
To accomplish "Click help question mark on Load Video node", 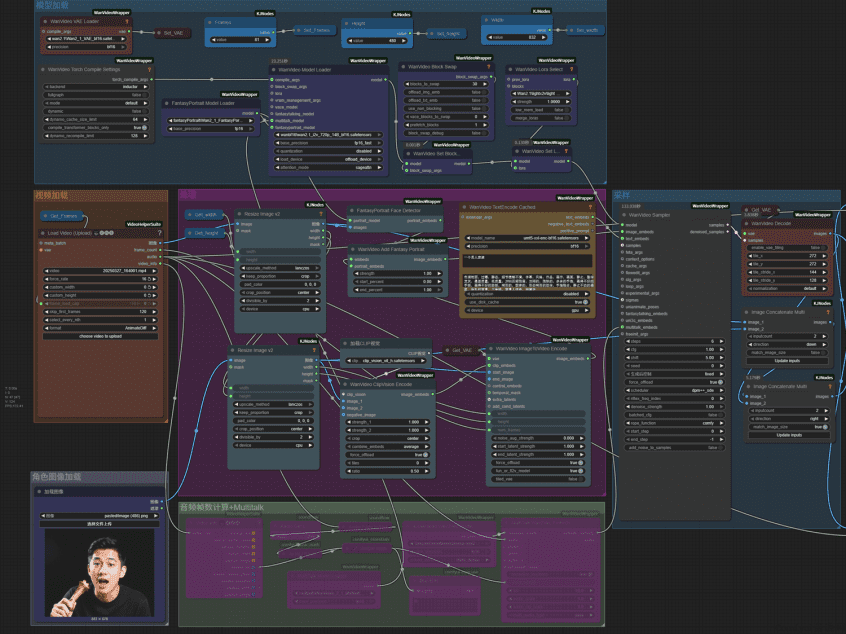I will pyautogui.click(x=159, y=233).
